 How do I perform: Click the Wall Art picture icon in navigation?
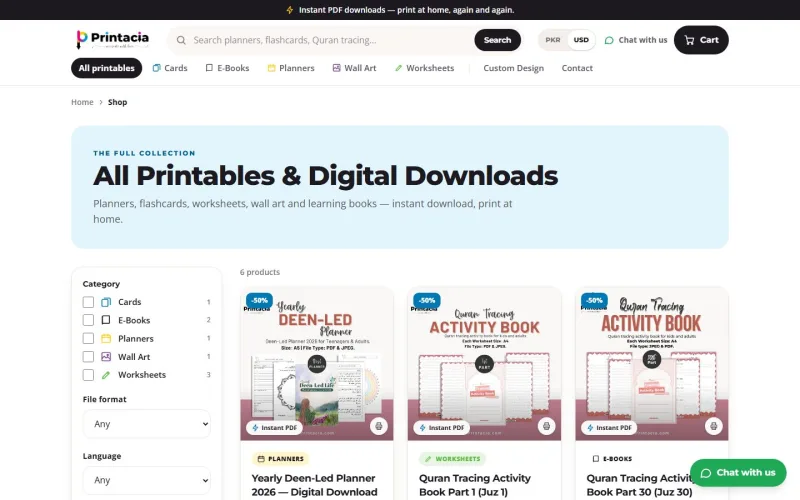[x=336, y=68]
